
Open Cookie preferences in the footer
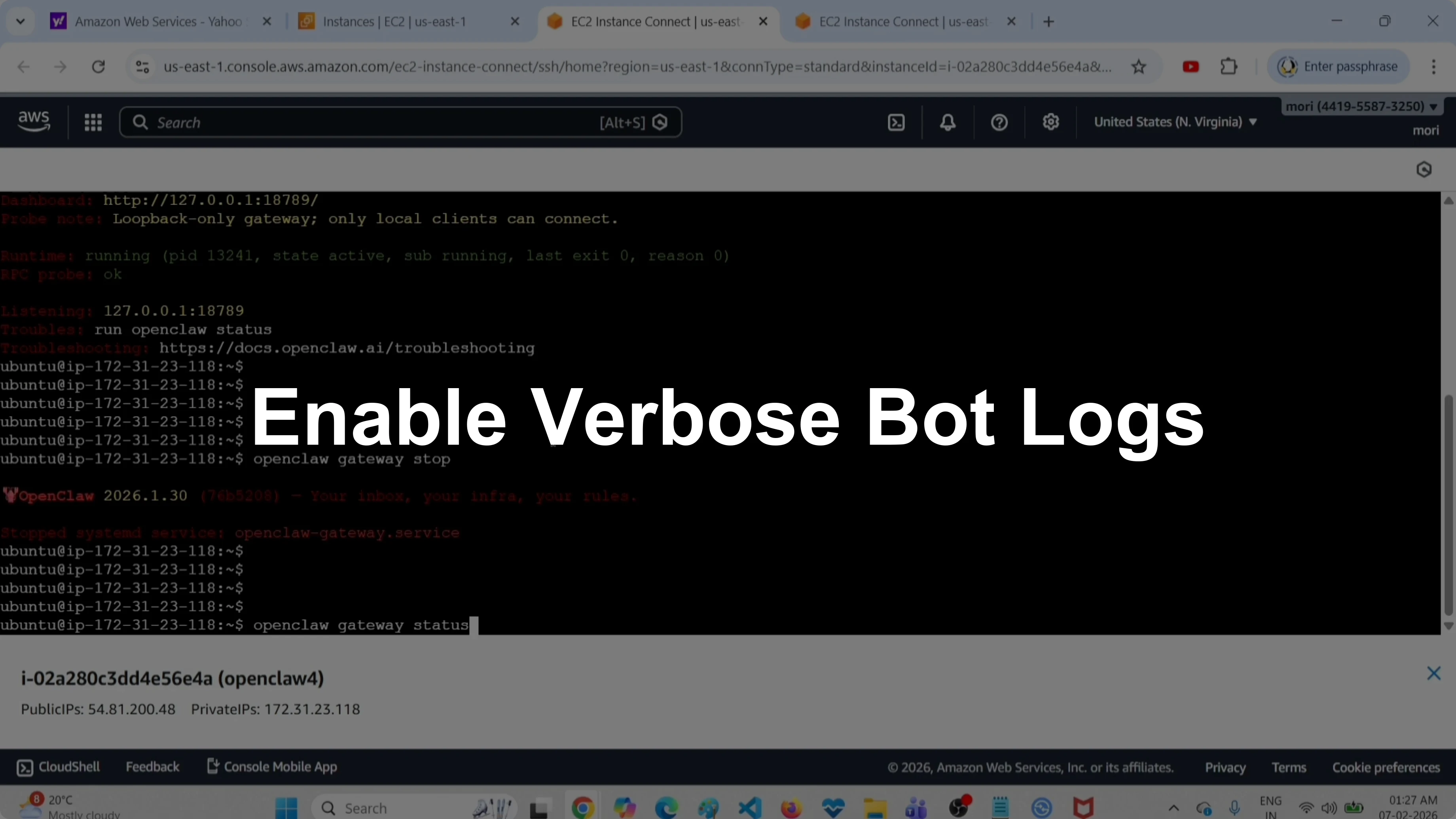[x=1386, y=767]
